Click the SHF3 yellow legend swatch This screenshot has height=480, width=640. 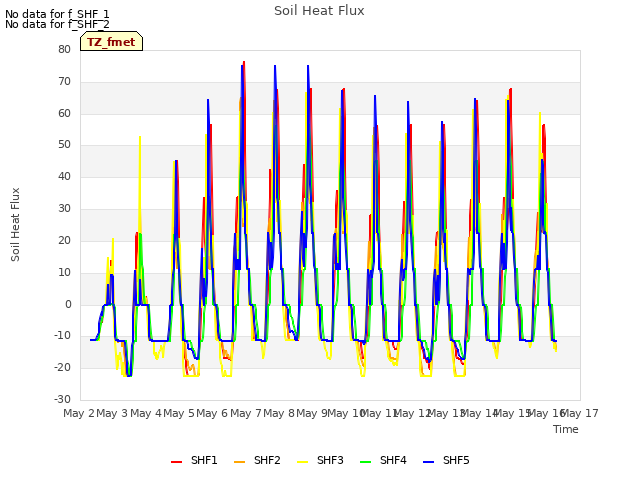tap(302, 462)
